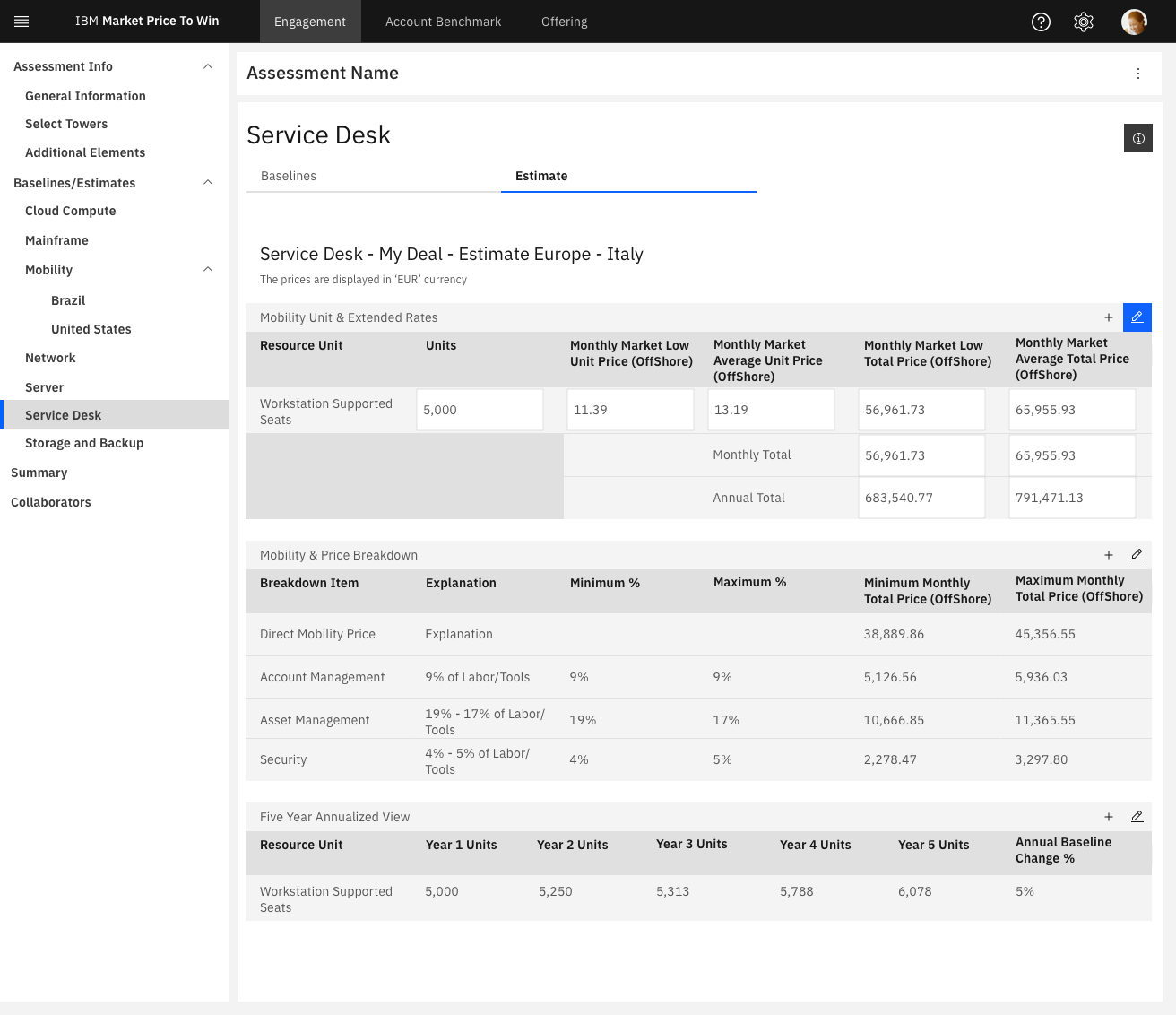Open the help question mark icon
Viewport: 1176px width, 1015px height.
(1041, 22)
